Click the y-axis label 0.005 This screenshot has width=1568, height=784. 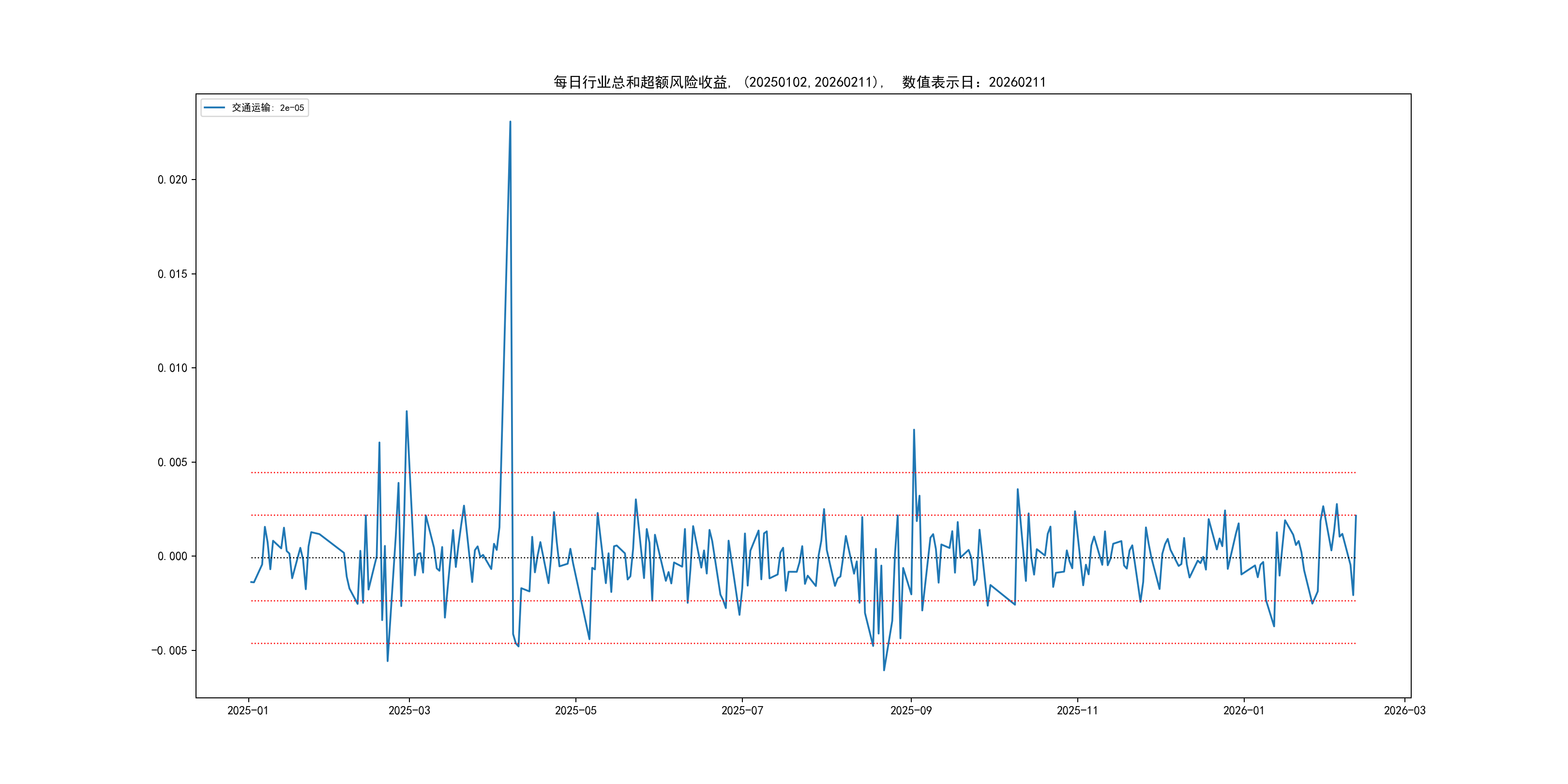[x=172, y=462]
